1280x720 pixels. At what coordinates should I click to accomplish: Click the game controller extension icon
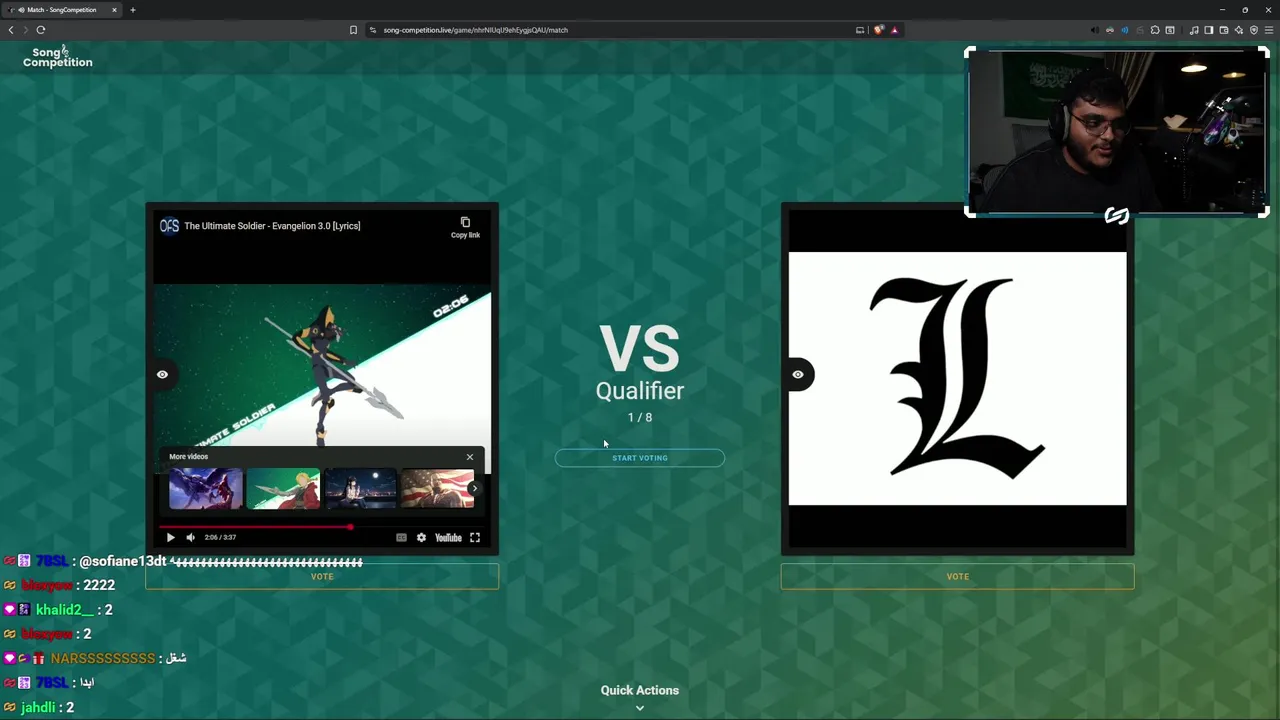tap(1110, 30)
